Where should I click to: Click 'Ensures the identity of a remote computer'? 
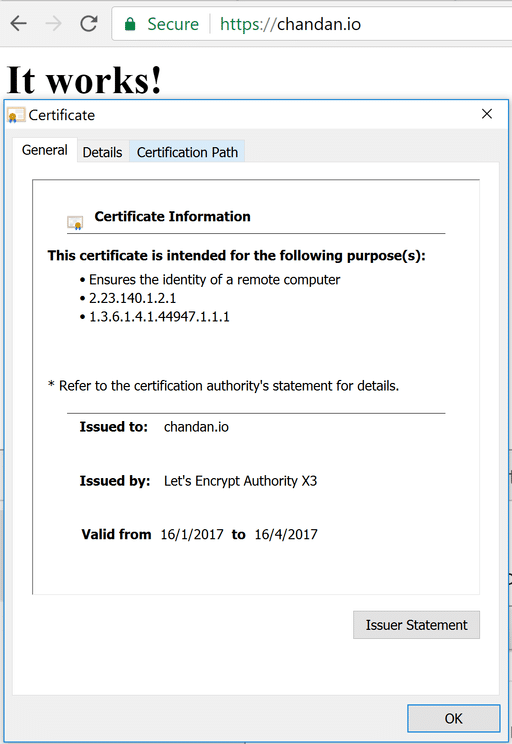tap(214, 280)
